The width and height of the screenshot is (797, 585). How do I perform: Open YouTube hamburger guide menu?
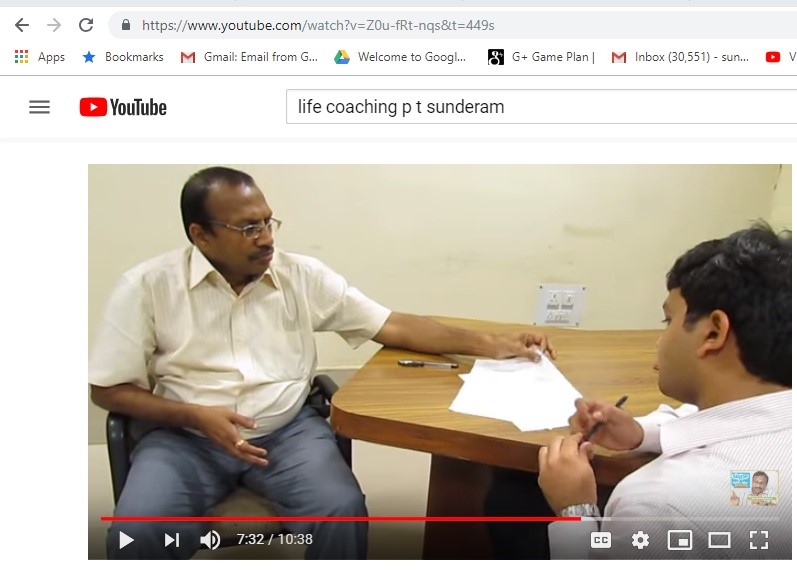coord(39,107)
